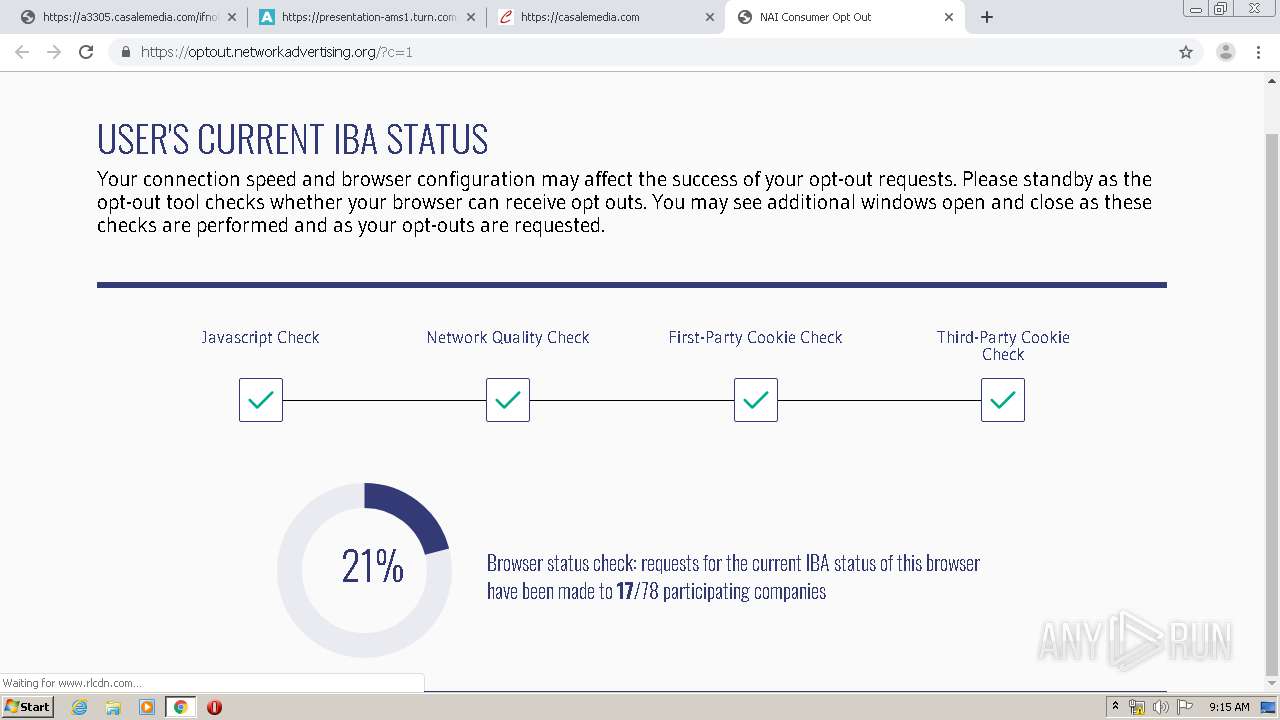Click the Third-Party Cookie Check checkmark box
The height and width of the screenshot is (720, 1280).
(1003, 400)
